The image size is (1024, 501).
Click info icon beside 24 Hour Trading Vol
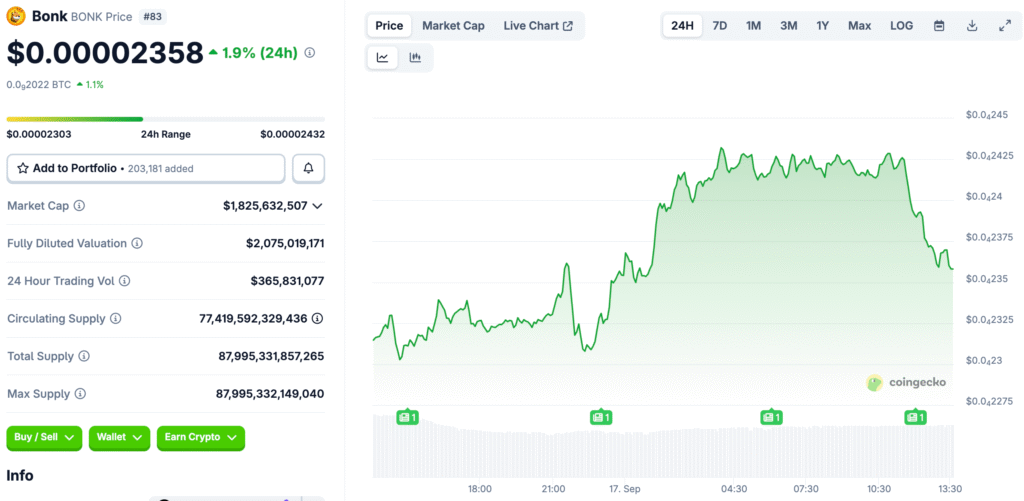point(124,281)
